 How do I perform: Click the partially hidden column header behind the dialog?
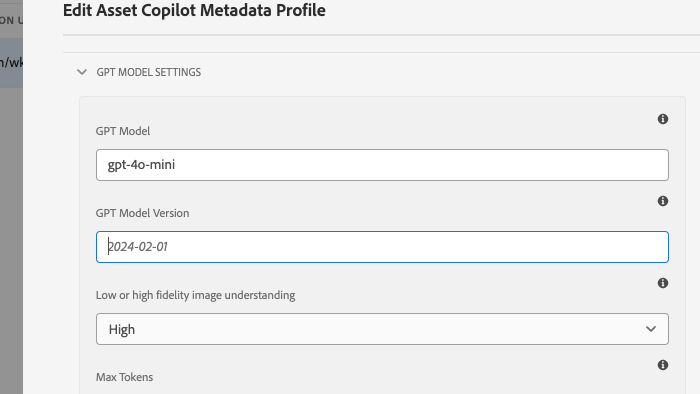pyautogui.click(x=11, y=20)
